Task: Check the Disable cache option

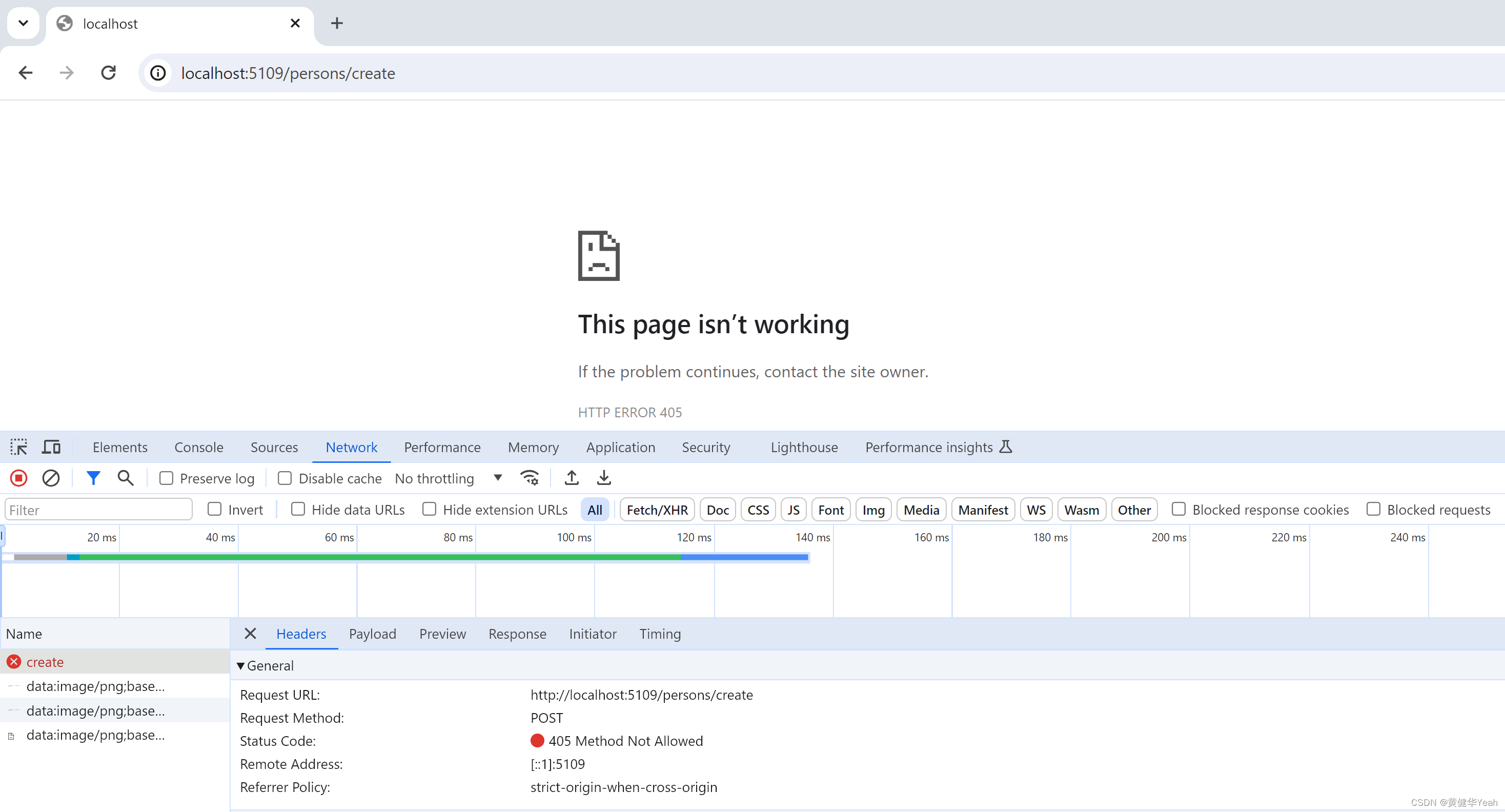Action: [284, 478]
